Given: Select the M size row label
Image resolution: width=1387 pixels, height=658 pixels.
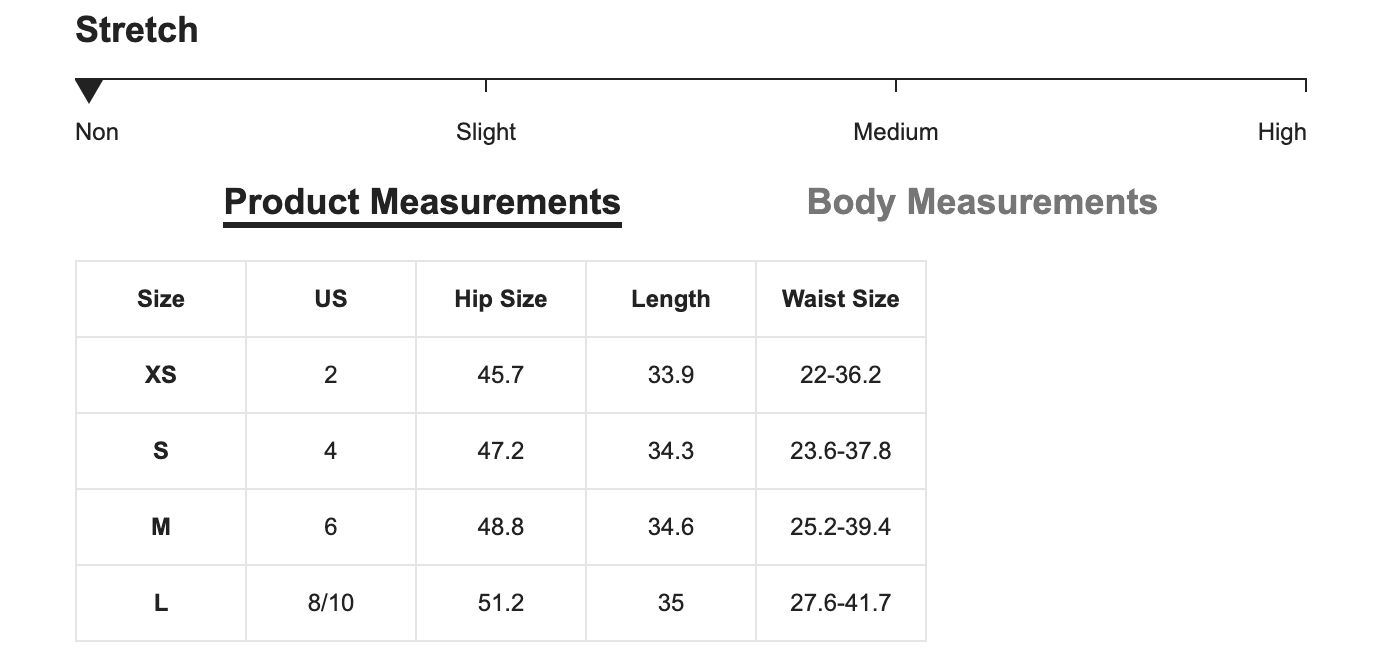Looking at the screenshot, I should [161, 527].
